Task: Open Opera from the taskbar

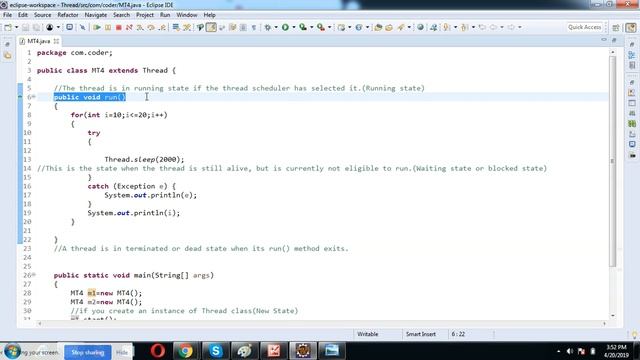Action: [x=158, y=351]
